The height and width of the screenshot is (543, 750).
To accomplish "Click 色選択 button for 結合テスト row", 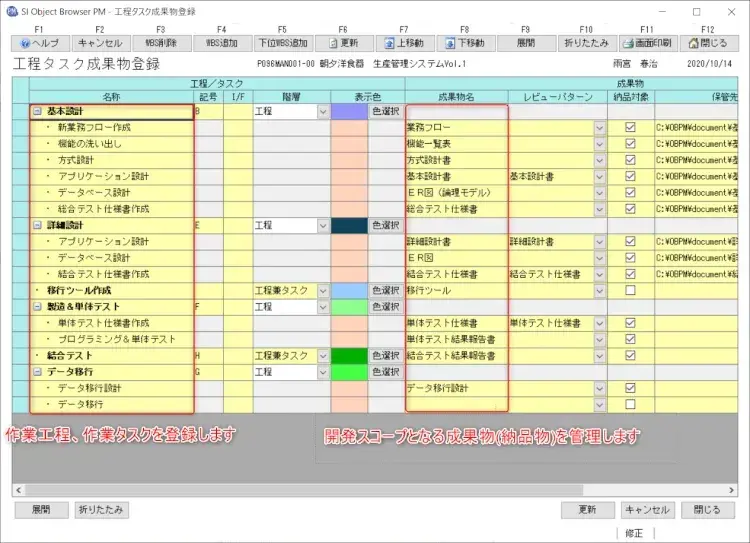I will pyautogui.click(x=386, y=355).
